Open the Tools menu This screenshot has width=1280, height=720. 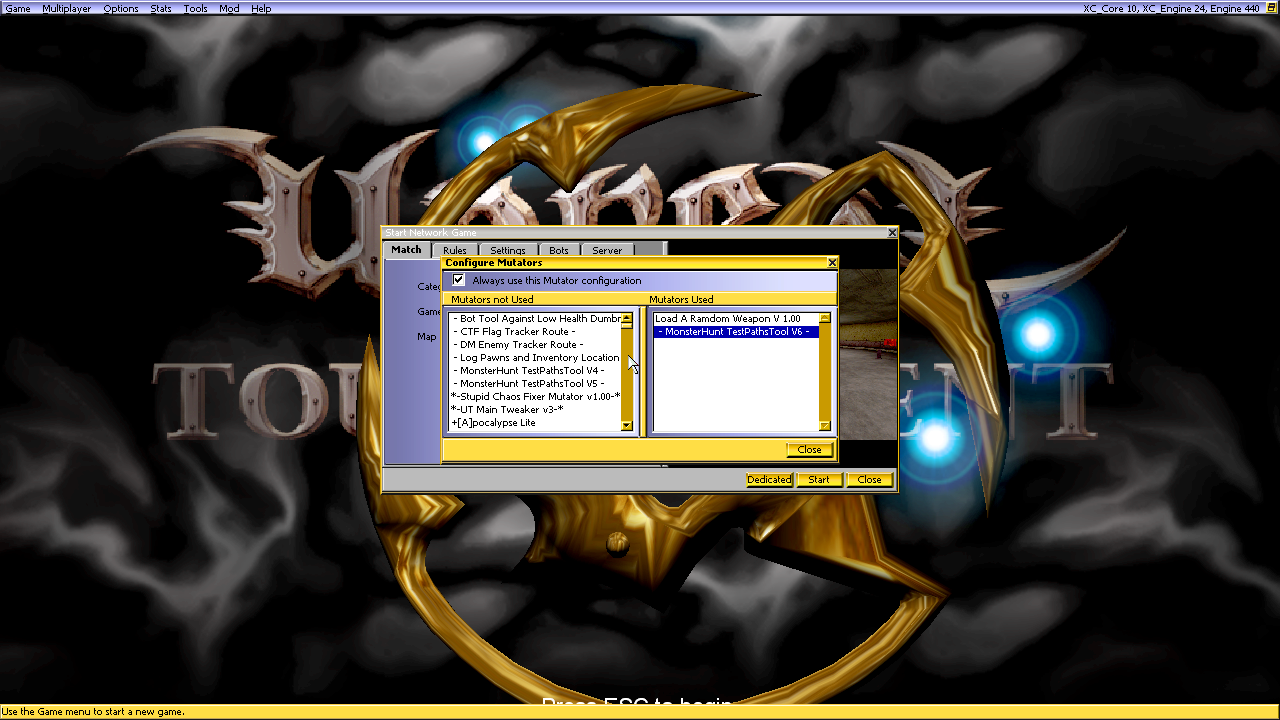(195, 8)
